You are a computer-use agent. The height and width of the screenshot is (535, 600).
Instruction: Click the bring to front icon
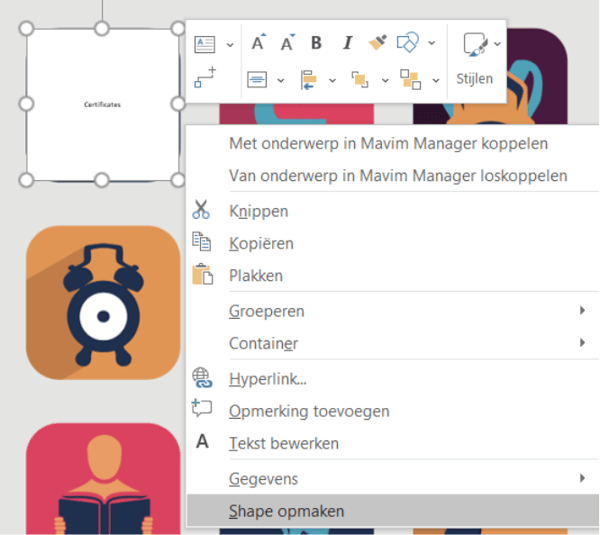[359, 79]
